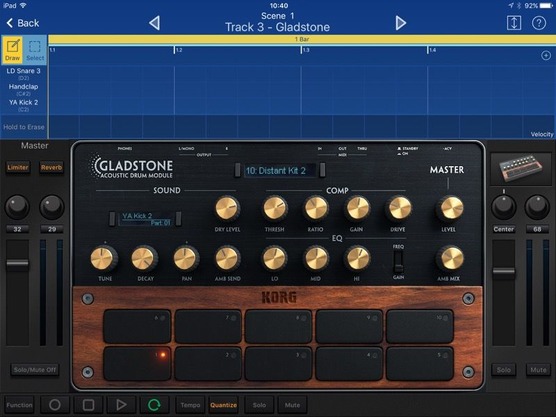
Task: Hit drum pad 4
Action: pos(349,364)
